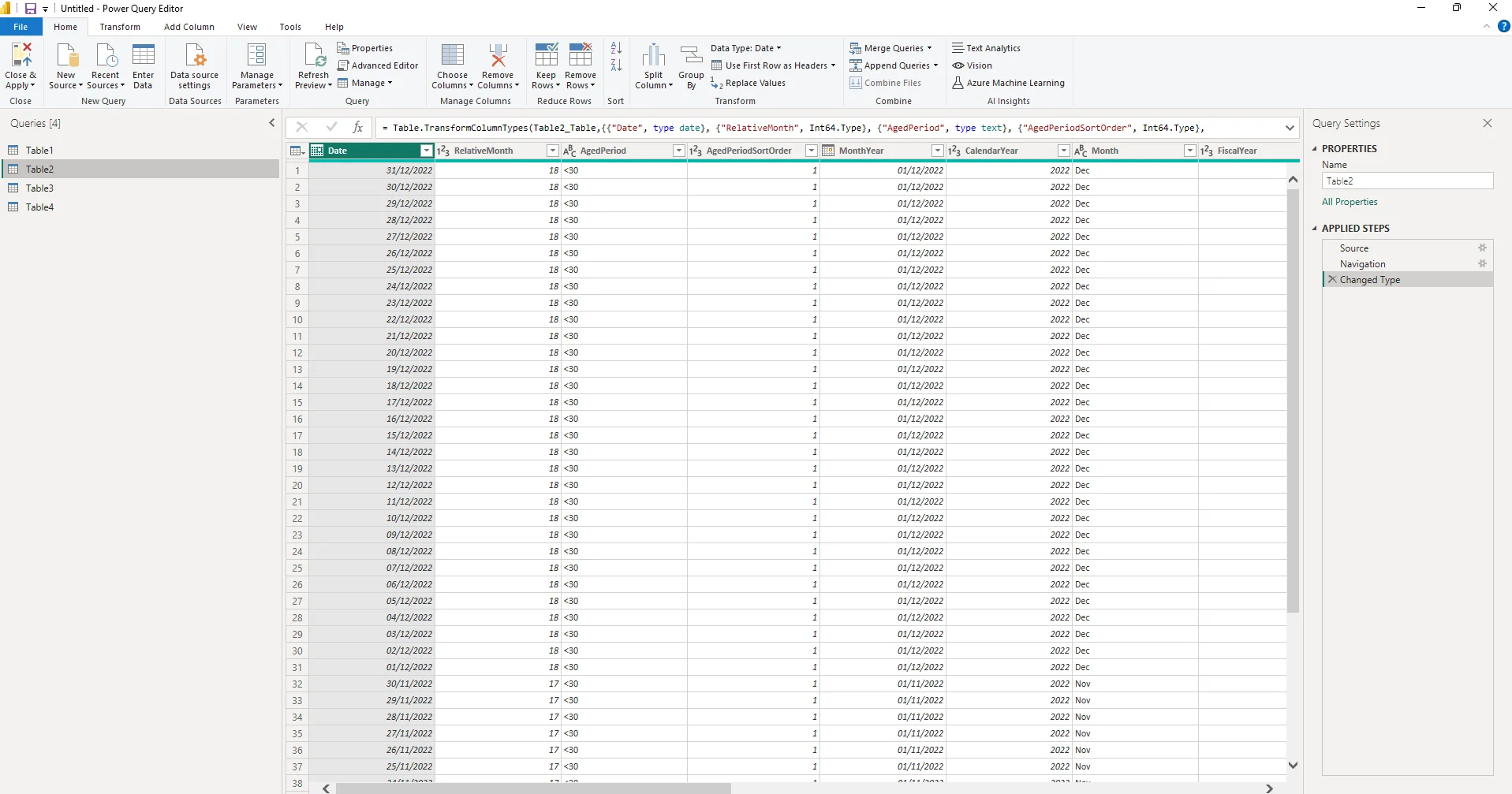Collapse the APPLIED STEPS section
Image resolution: width=1512 pixels, height=794 pixels.
[1315, 228]
